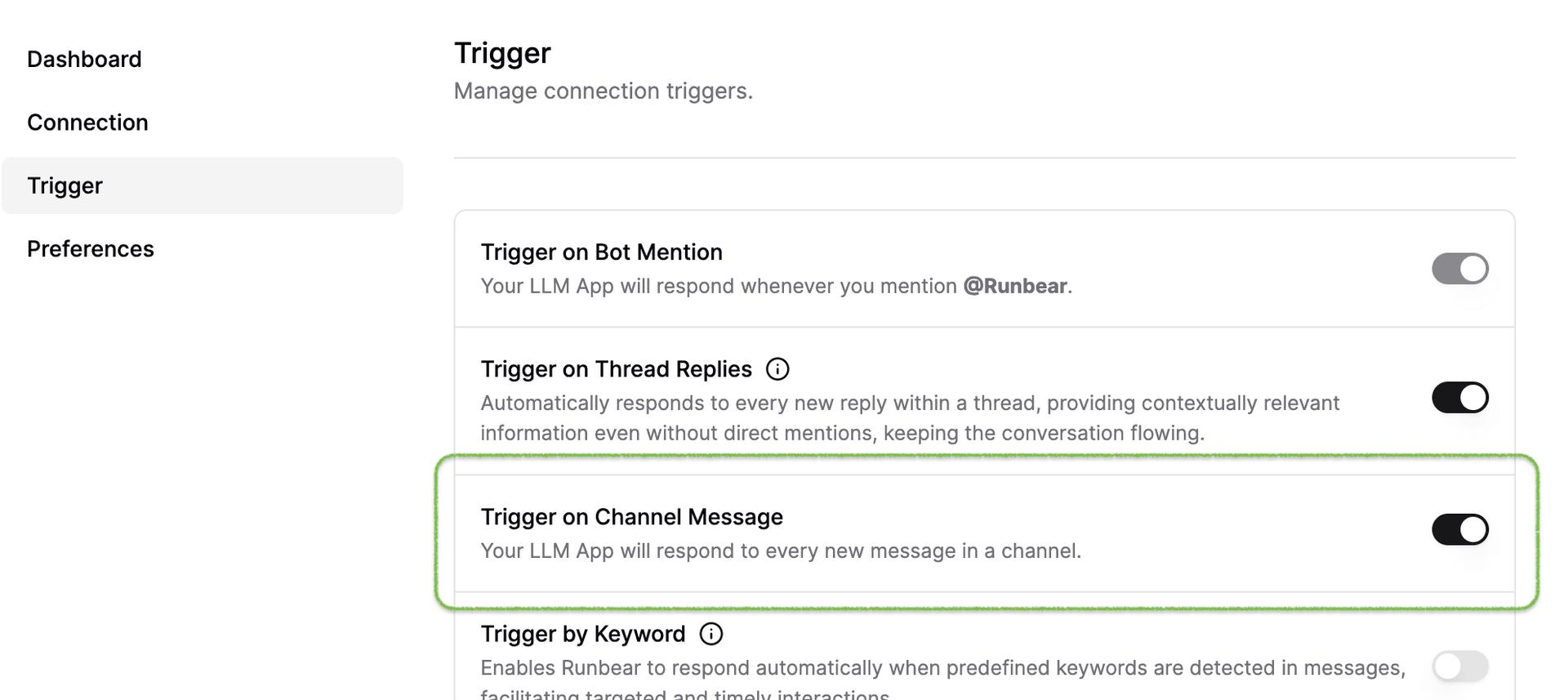Click the 'Manage connection triggers.' subtitle
The image size is (1568, 700).
(603, 91)
